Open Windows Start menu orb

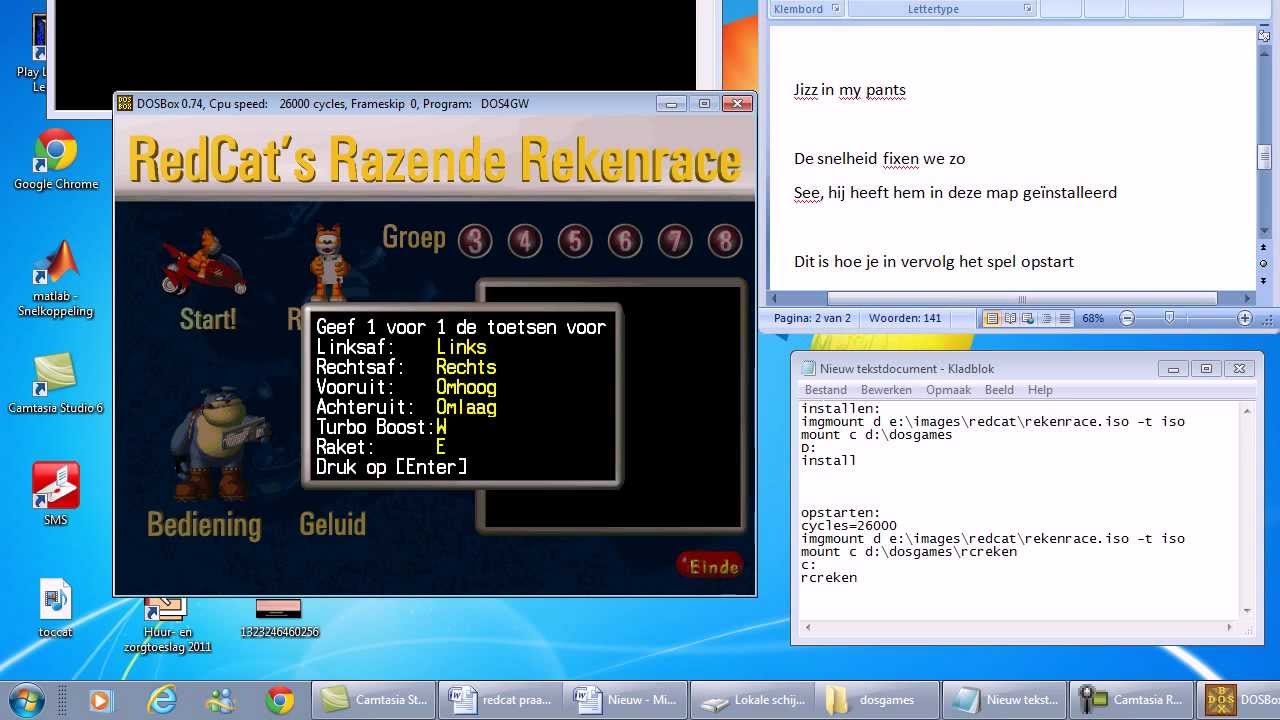pos(27,699)
